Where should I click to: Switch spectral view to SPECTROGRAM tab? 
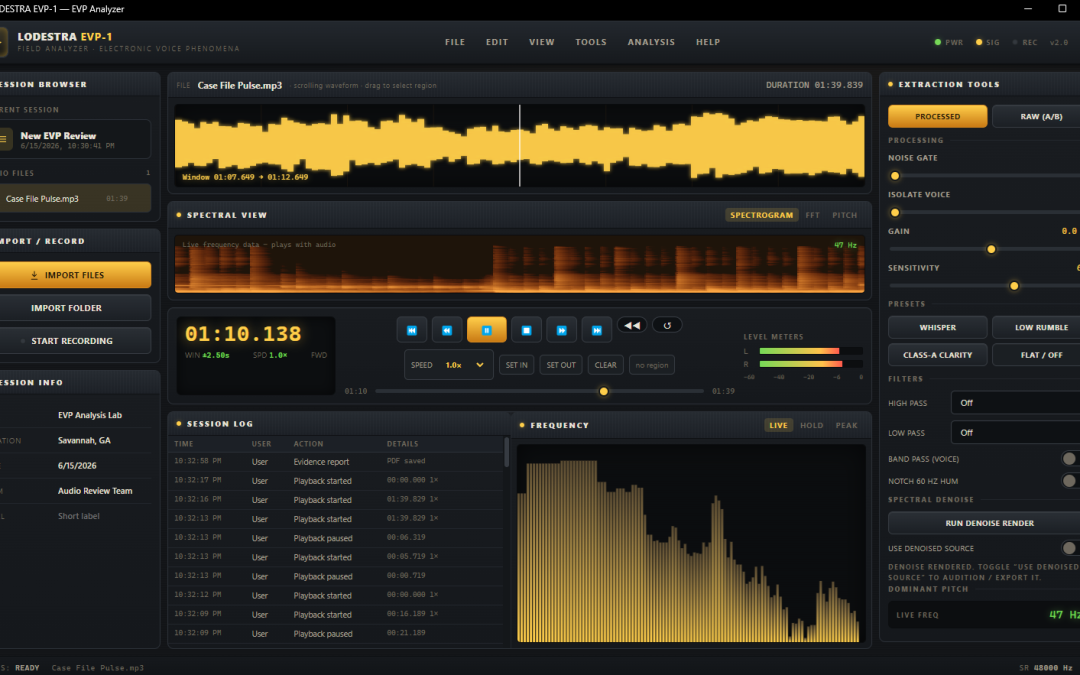point(761,215)
